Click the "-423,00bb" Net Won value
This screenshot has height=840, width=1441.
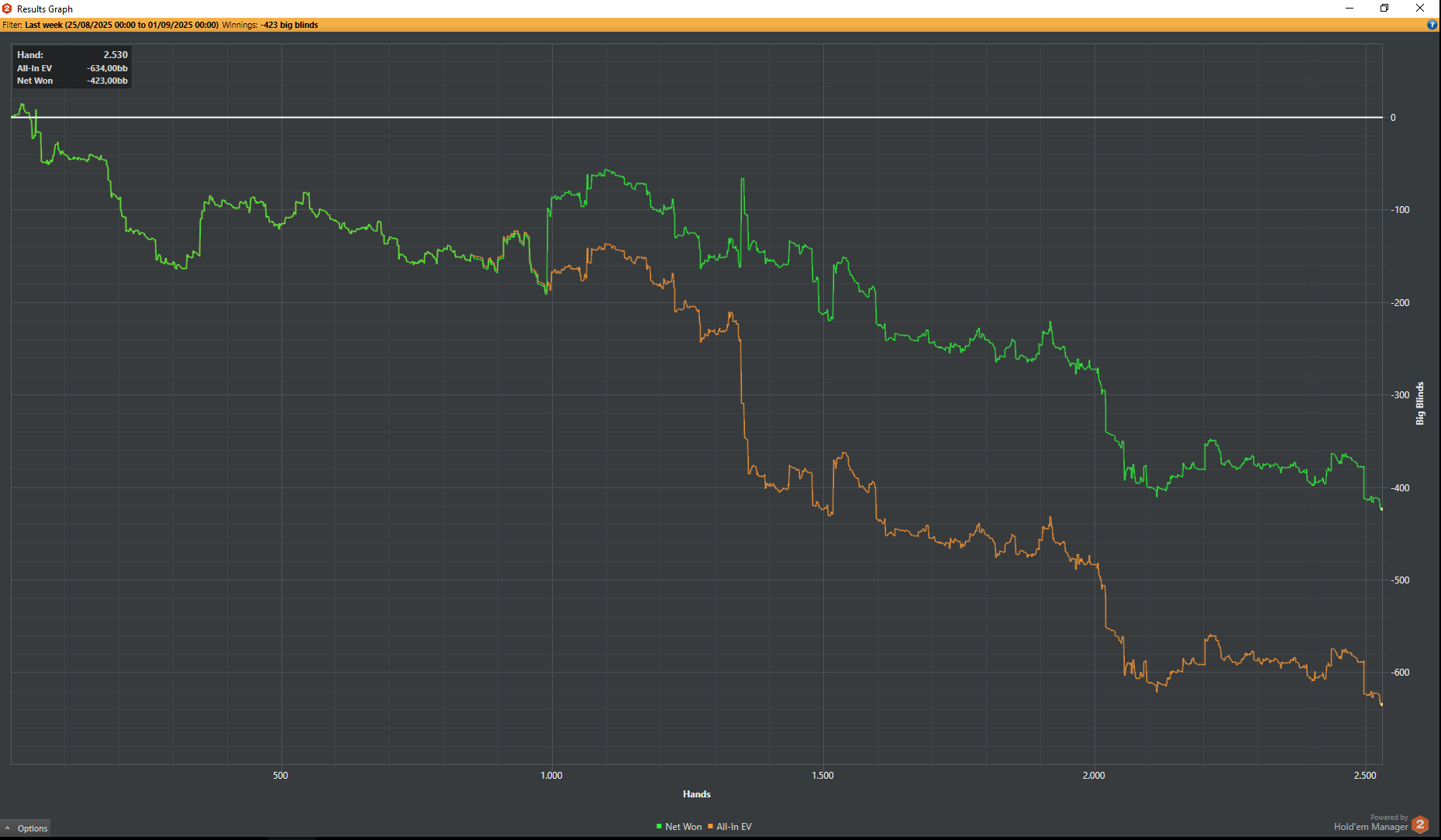tap(107, 81)
